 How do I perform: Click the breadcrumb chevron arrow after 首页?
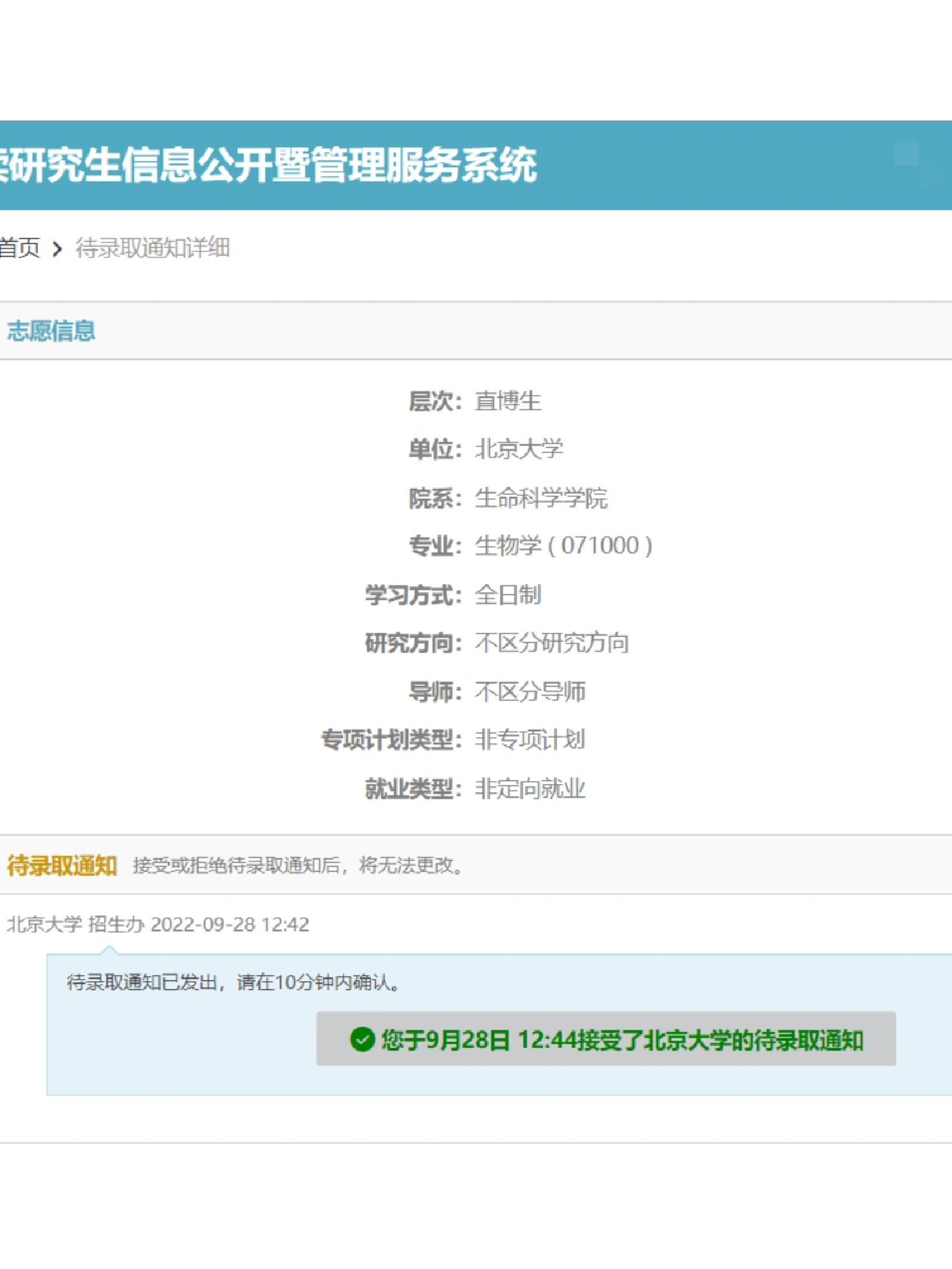click(57, 248)
